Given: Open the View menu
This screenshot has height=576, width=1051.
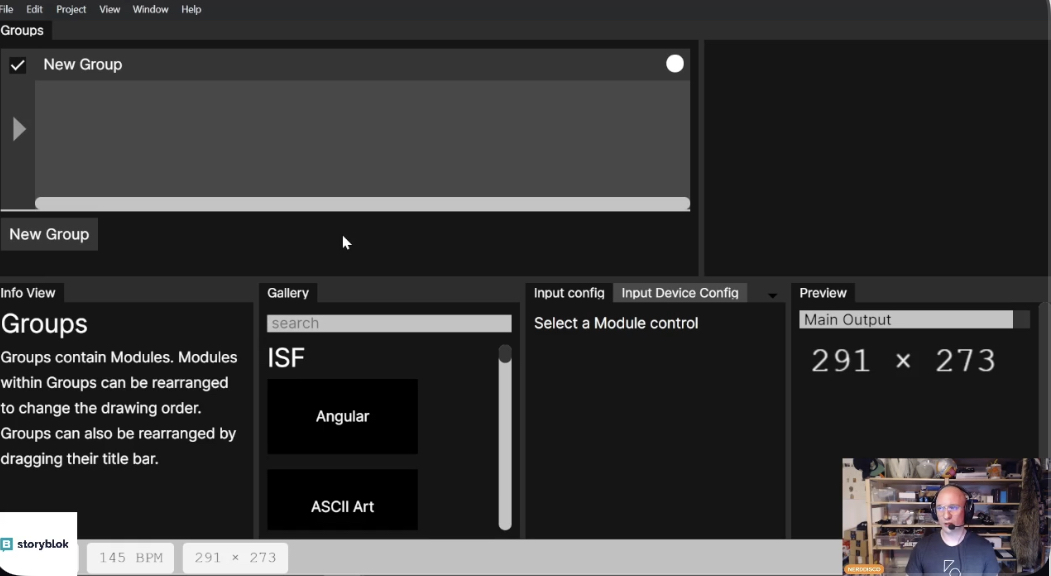Looking at the screenshot, I should click(x=109, y=9).
